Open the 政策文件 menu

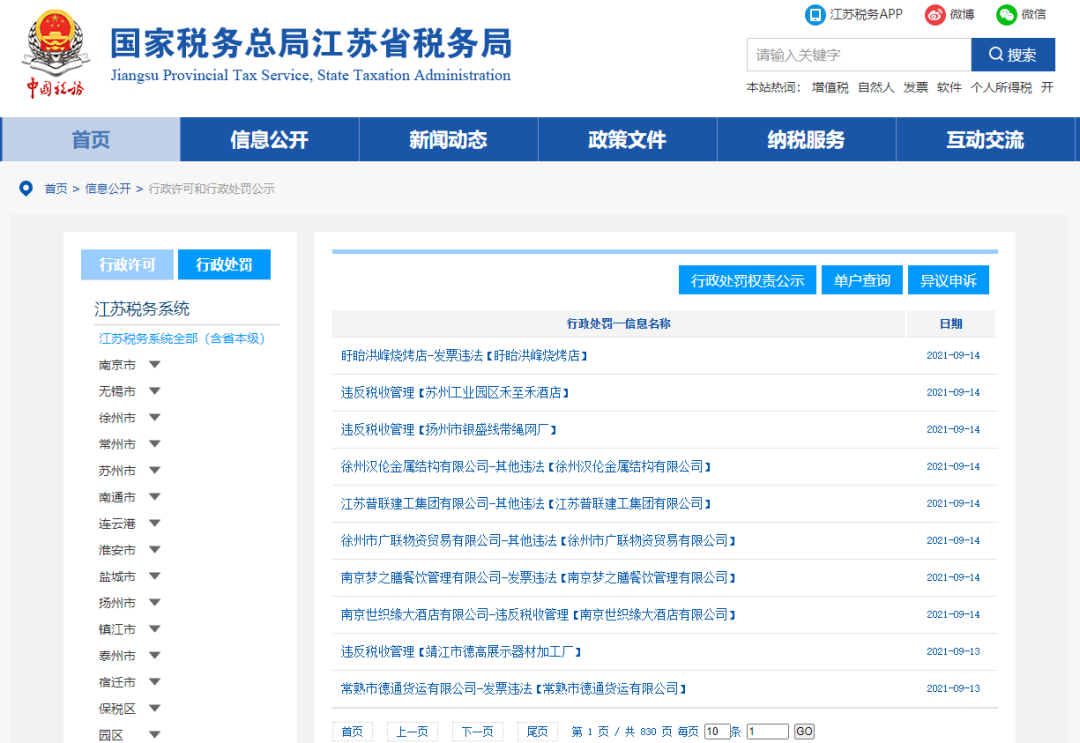[627, 140]
